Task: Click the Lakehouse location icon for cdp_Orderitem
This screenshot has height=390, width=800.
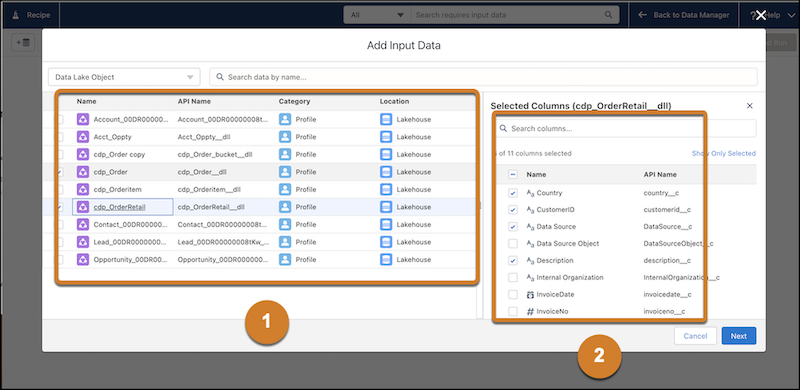Action: point(386,189)
